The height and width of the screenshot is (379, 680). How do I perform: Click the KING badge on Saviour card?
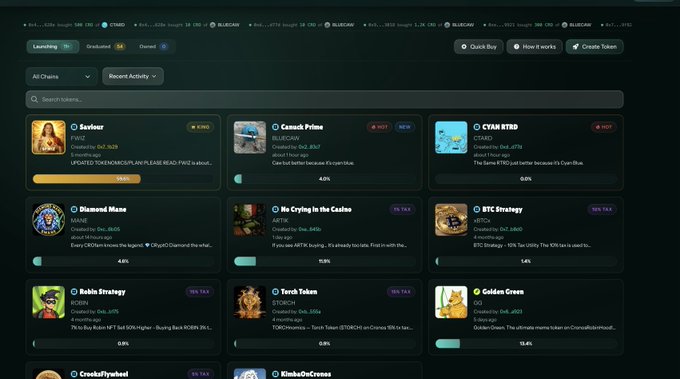click(x=200, y=127)
